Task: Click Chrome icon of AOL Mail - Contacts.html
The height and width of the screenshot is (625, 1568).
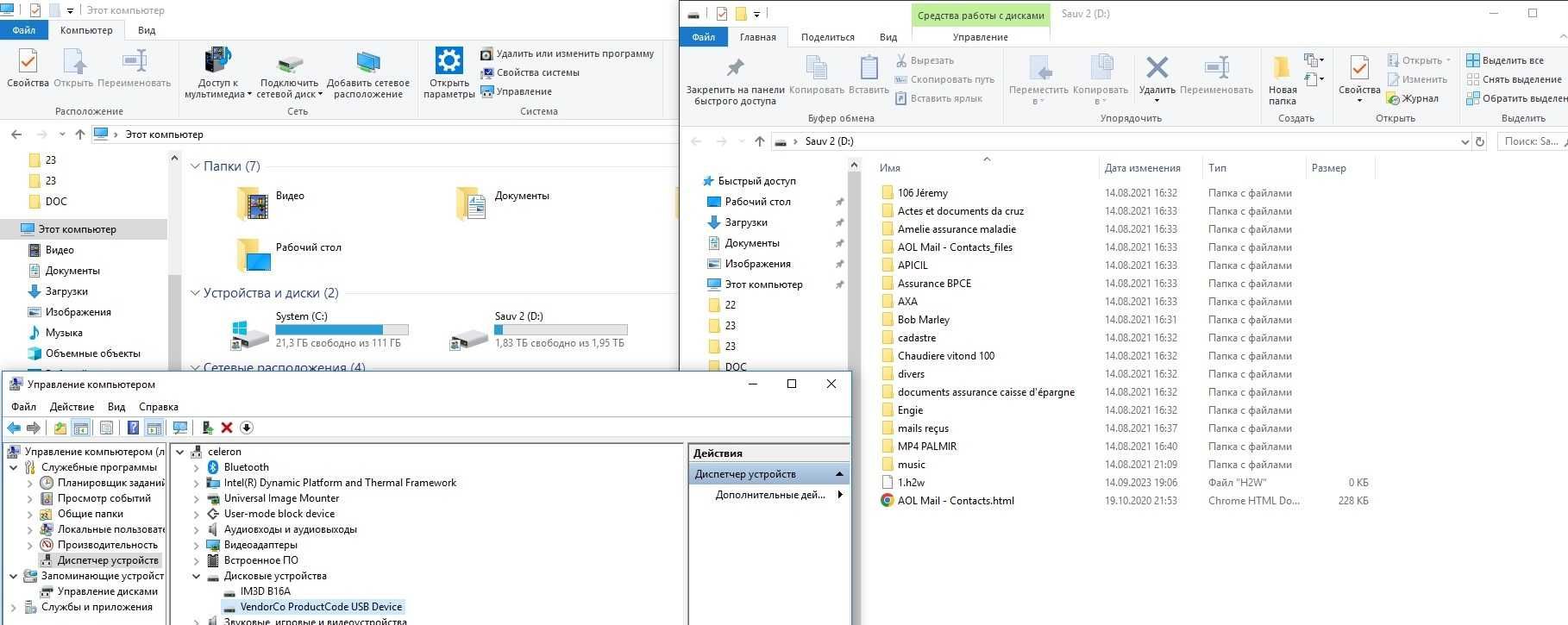Action: pyautogui.click(x=887, y=501)
